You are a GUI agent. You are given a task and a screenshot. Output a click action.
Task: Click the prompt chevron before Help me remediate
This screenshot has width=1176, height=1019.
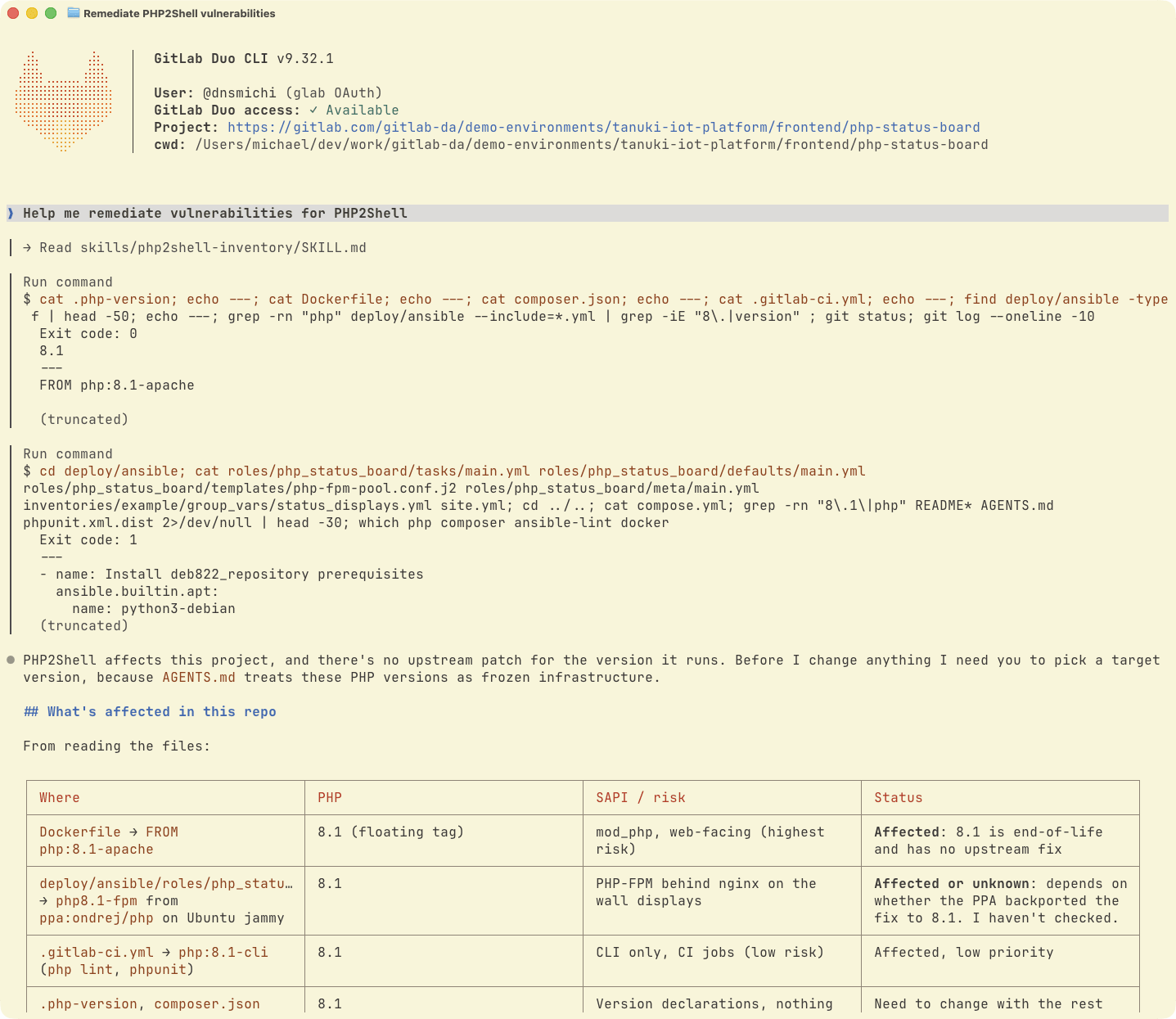coord(11,213)
